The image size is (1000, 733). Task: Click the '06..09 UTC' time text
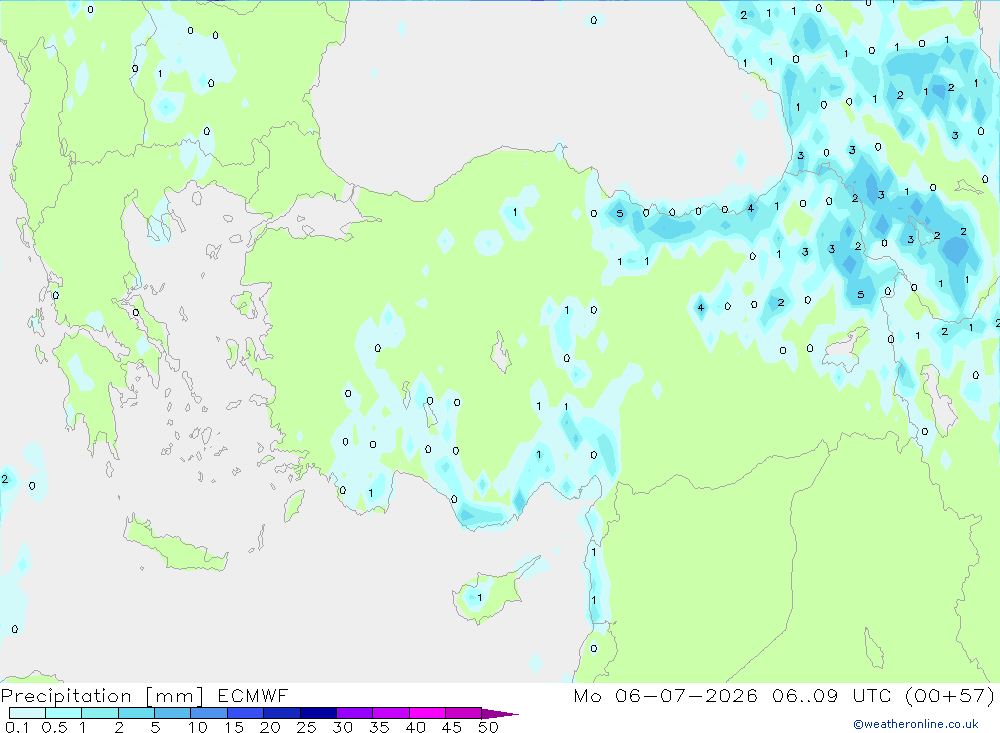(x=831, y=695)
